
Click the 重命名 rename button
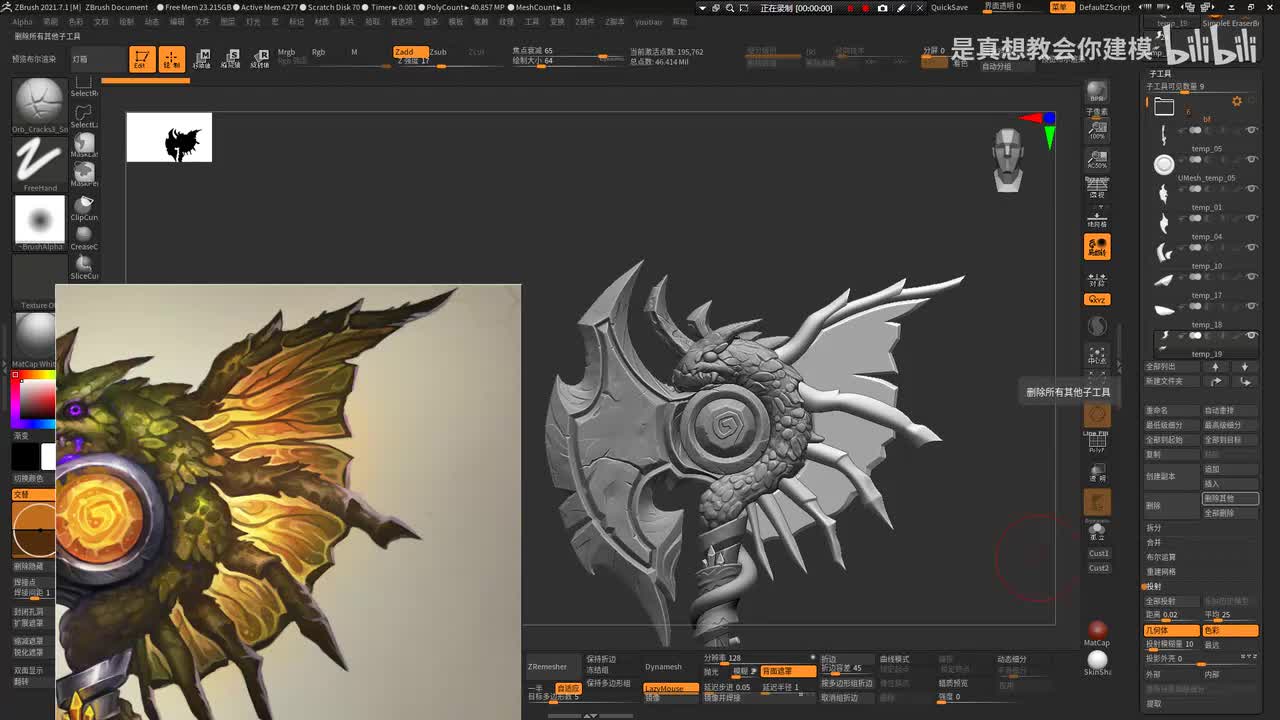[x=1171, y=411]
